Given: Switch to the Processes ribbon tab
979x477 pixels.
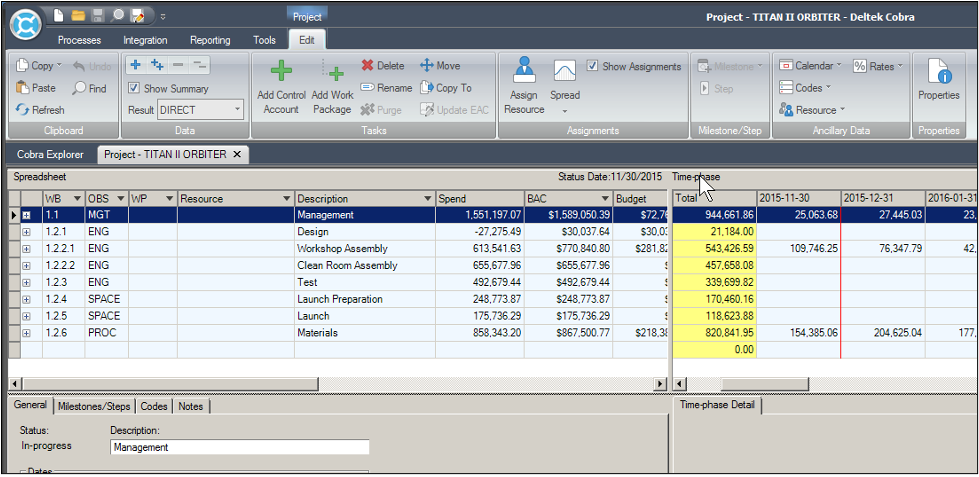Looking at the screenshot, I should pyautogui.click(x=79, y=40).
